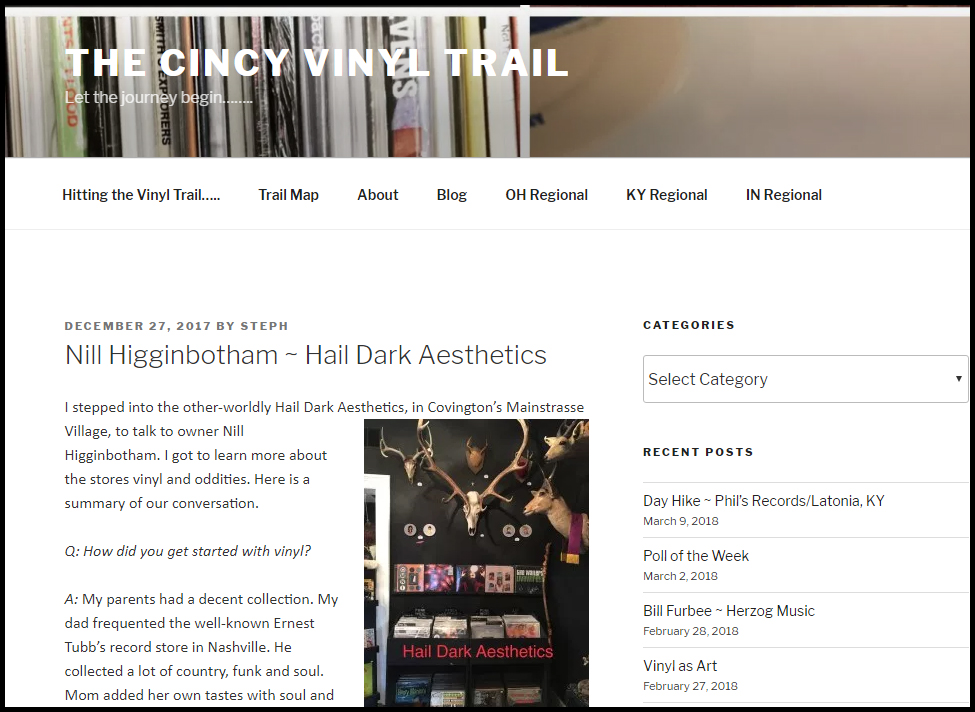Open The Cincy Vinyl Trail site title
The height and width of the screenshot is (712, 975).
(x=316, y=62)
